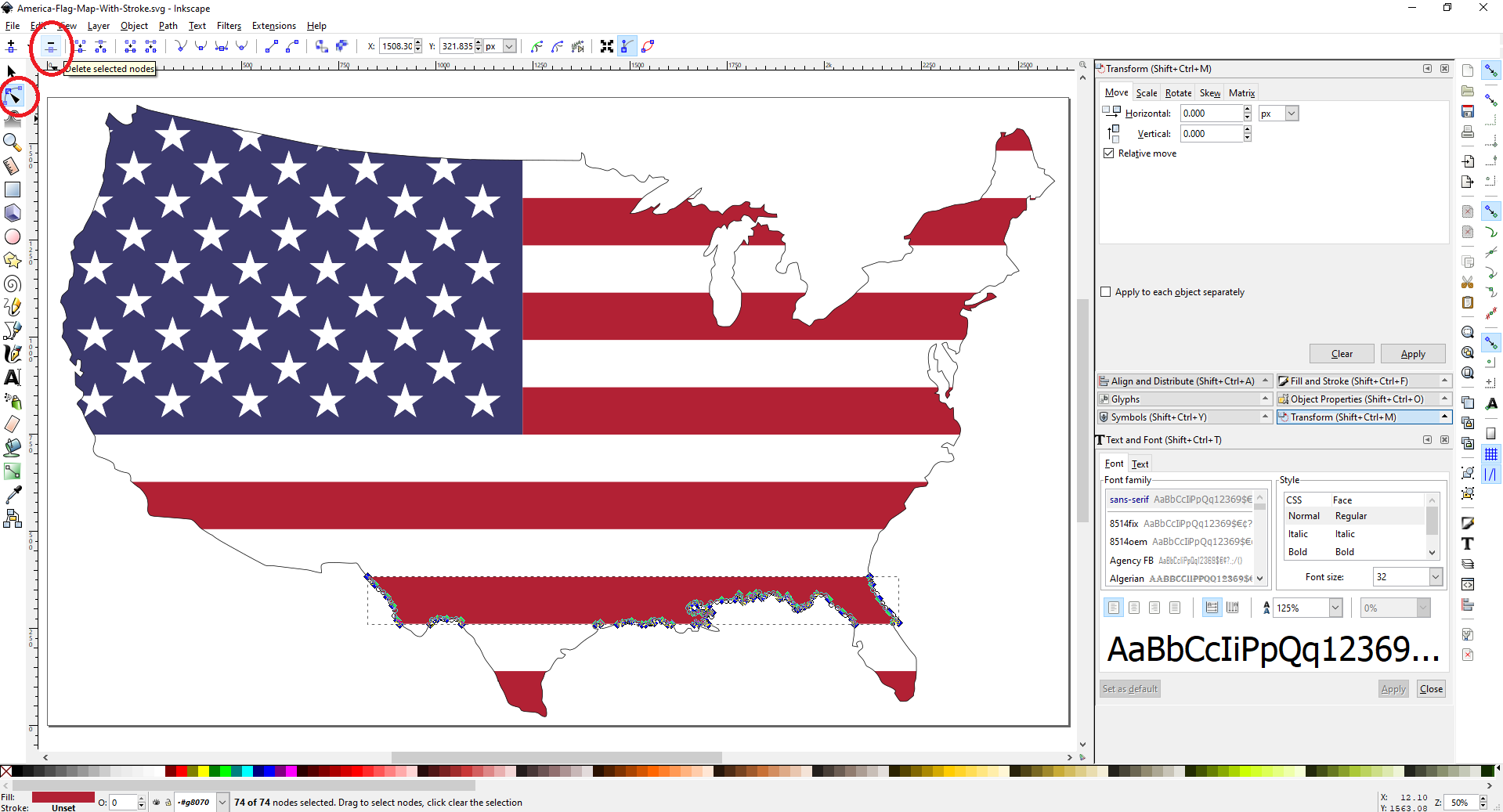Image resolution: width=1503 pixels, height=812 pixels.
Task: Open Horizontal move unit px dropdown
Action: 1292,114
